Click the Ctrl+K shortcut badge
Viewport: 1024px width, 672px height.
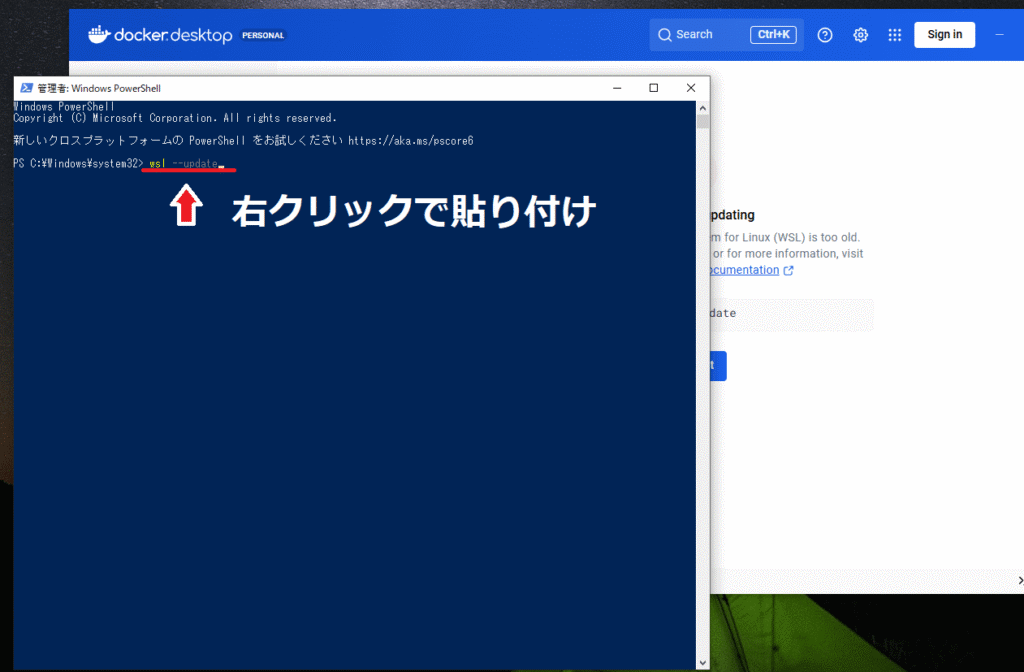pos(773,35)
